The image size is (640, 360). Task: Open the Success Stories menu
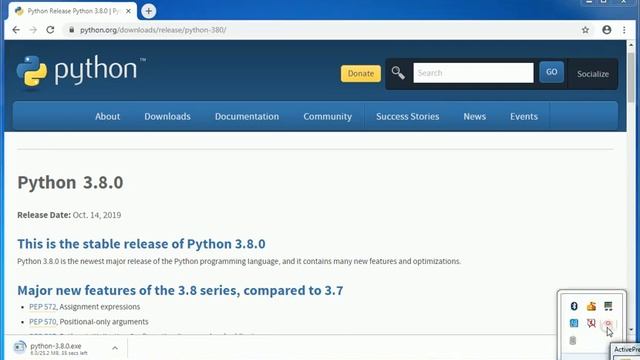(407, 116)
